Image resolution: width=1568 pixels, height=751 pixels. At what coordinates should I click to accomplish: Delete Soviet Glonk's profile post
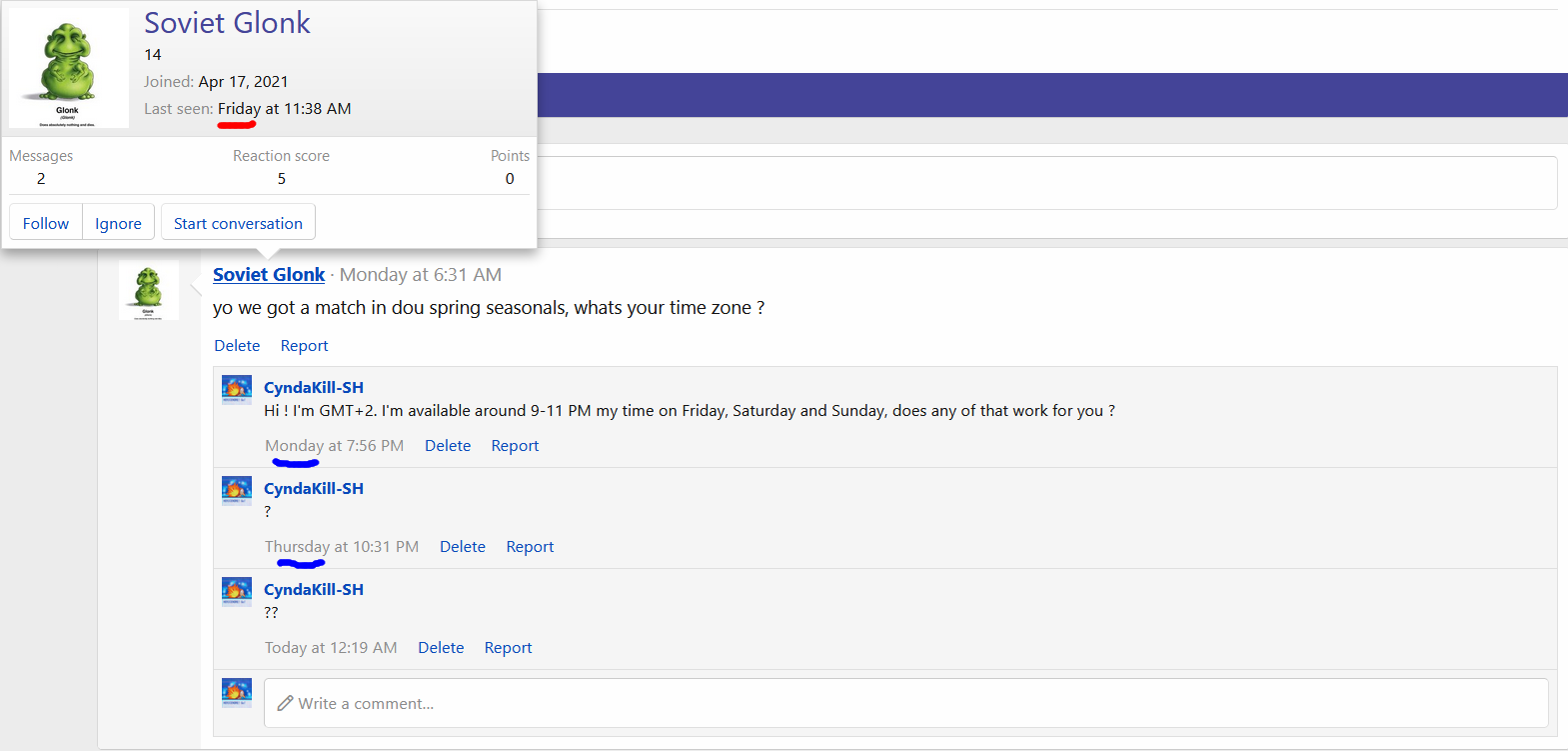click(x=237, y=346)
